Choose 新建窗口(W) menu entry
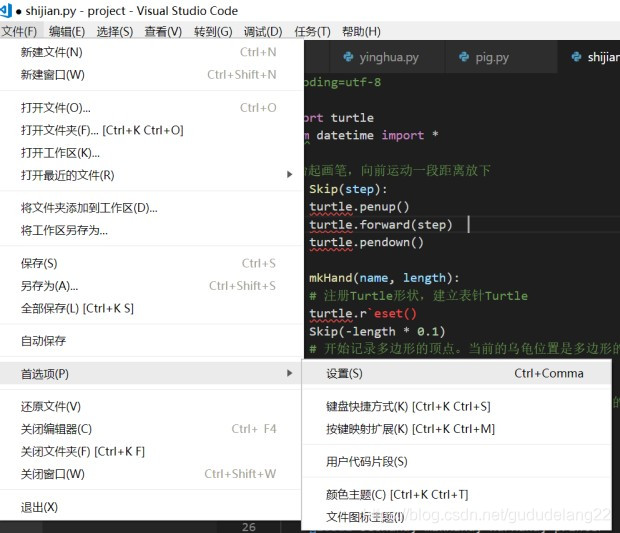This screenshot has width=620, height=533. point(152,75)
